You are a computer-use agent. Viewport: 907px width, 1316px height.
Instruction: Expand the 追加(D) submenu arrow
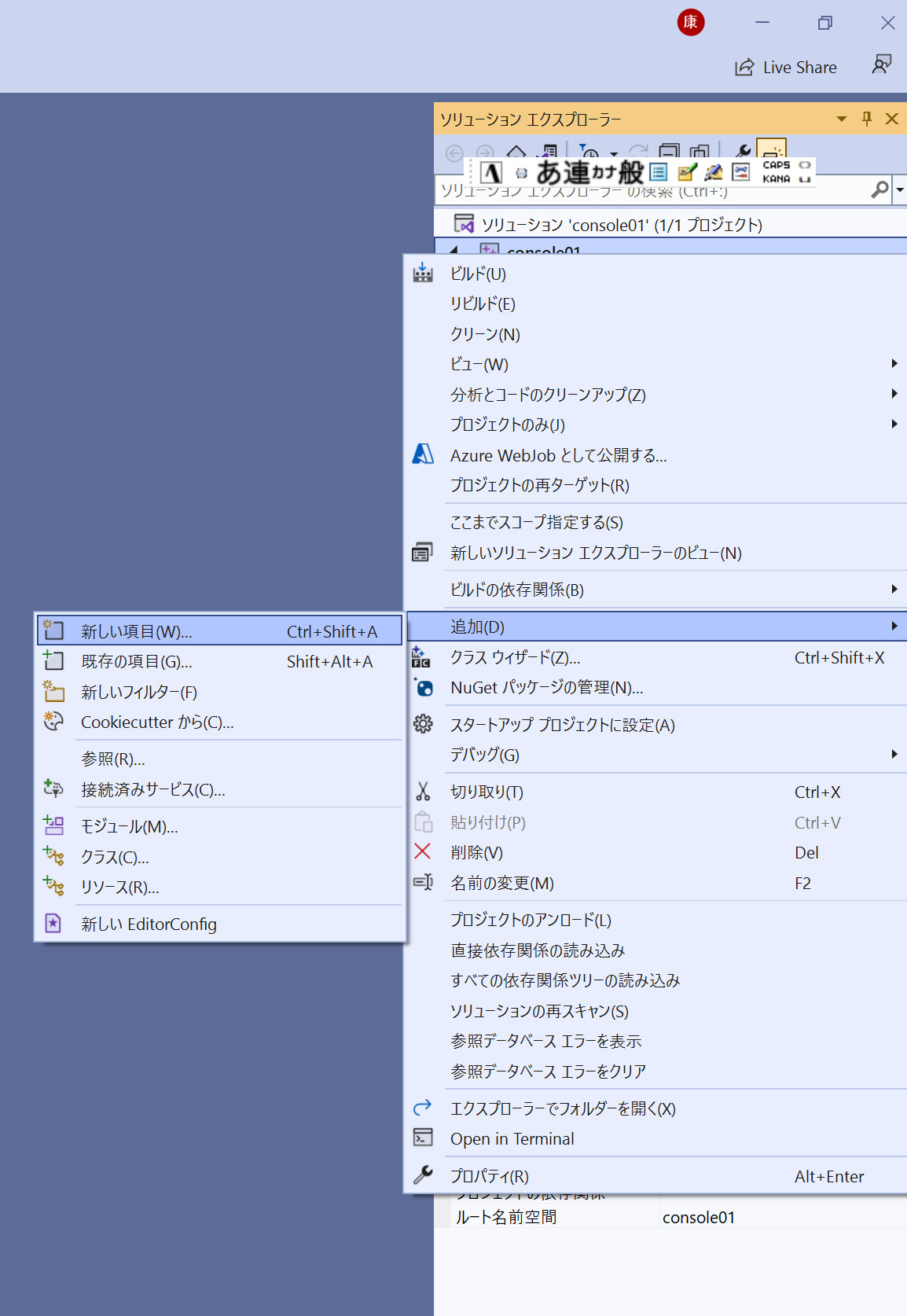click(x=894, y=626)
